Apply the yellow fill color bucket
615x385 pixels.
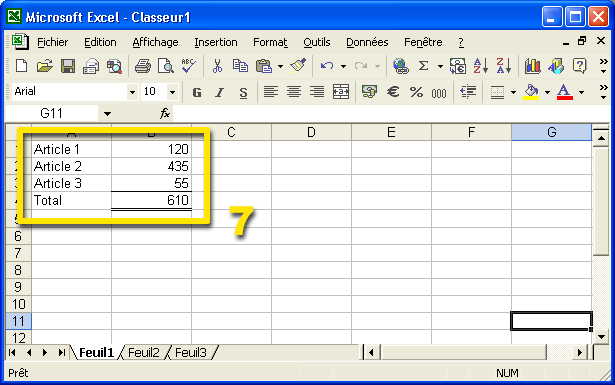(x=531, y=92)
